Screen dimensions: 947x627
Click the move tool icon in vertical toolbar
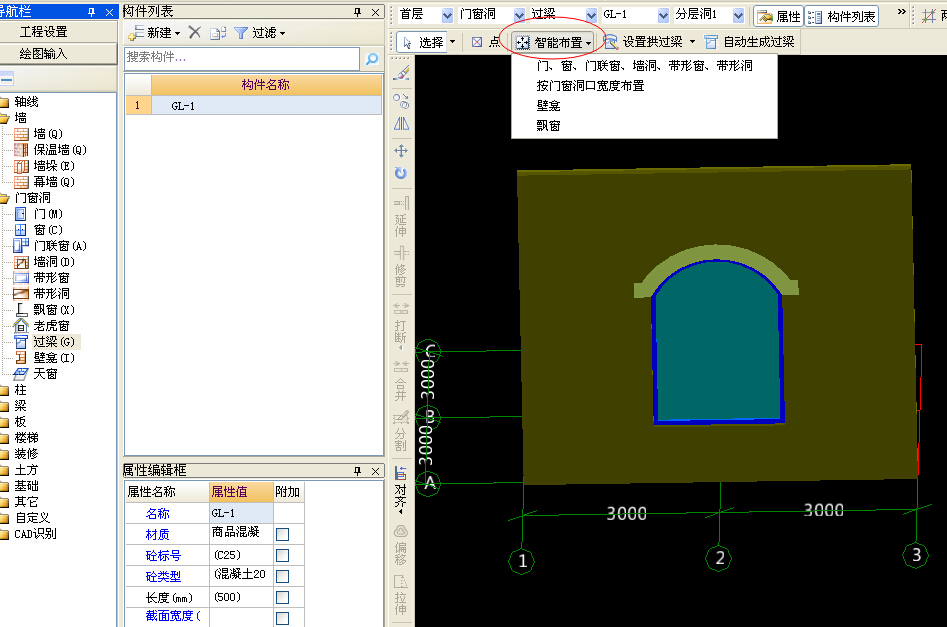[401, 150]
